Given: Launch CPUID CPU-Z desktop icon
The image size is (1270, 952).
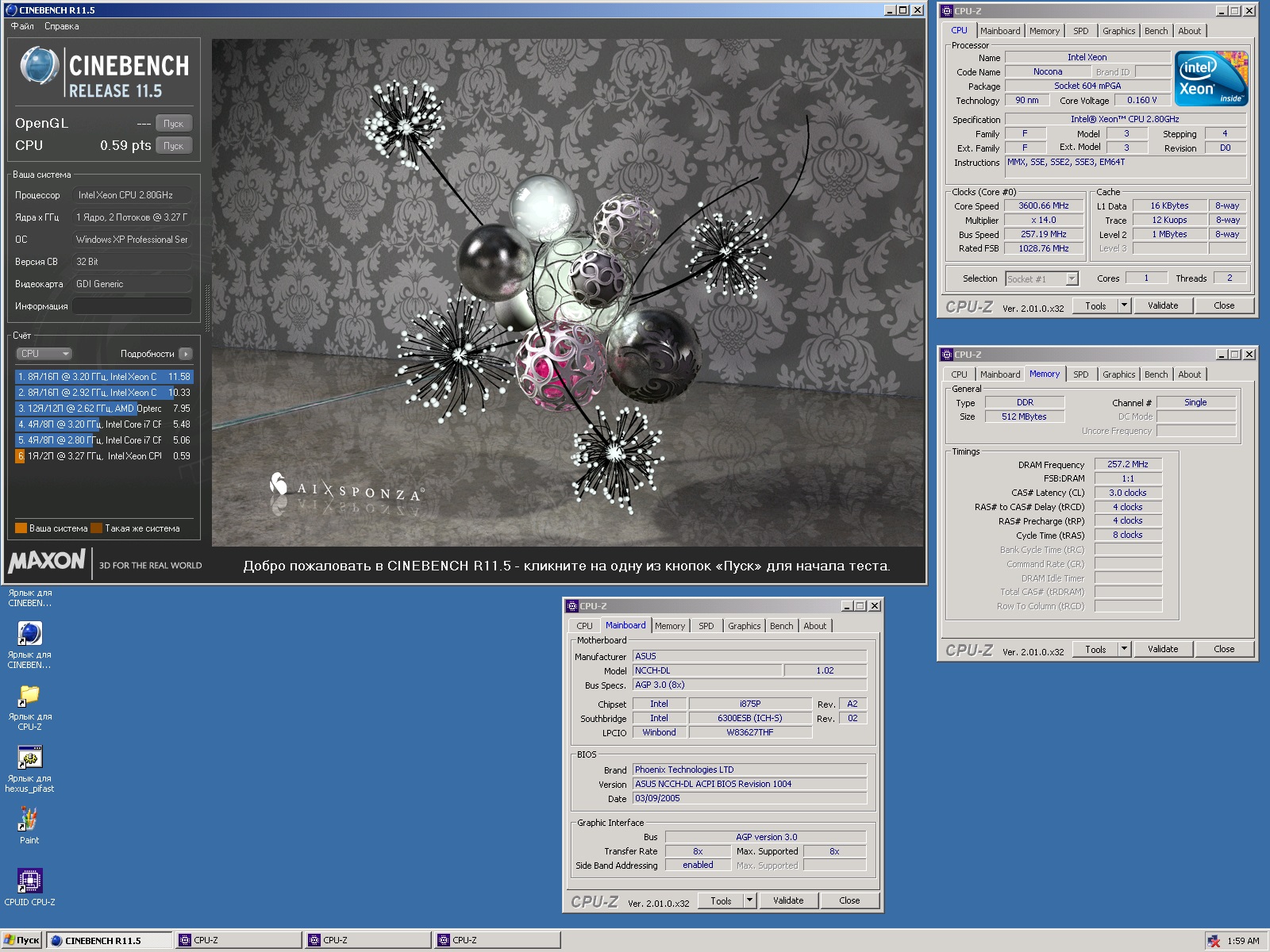Looking at the screenshot, I should 29,881.
